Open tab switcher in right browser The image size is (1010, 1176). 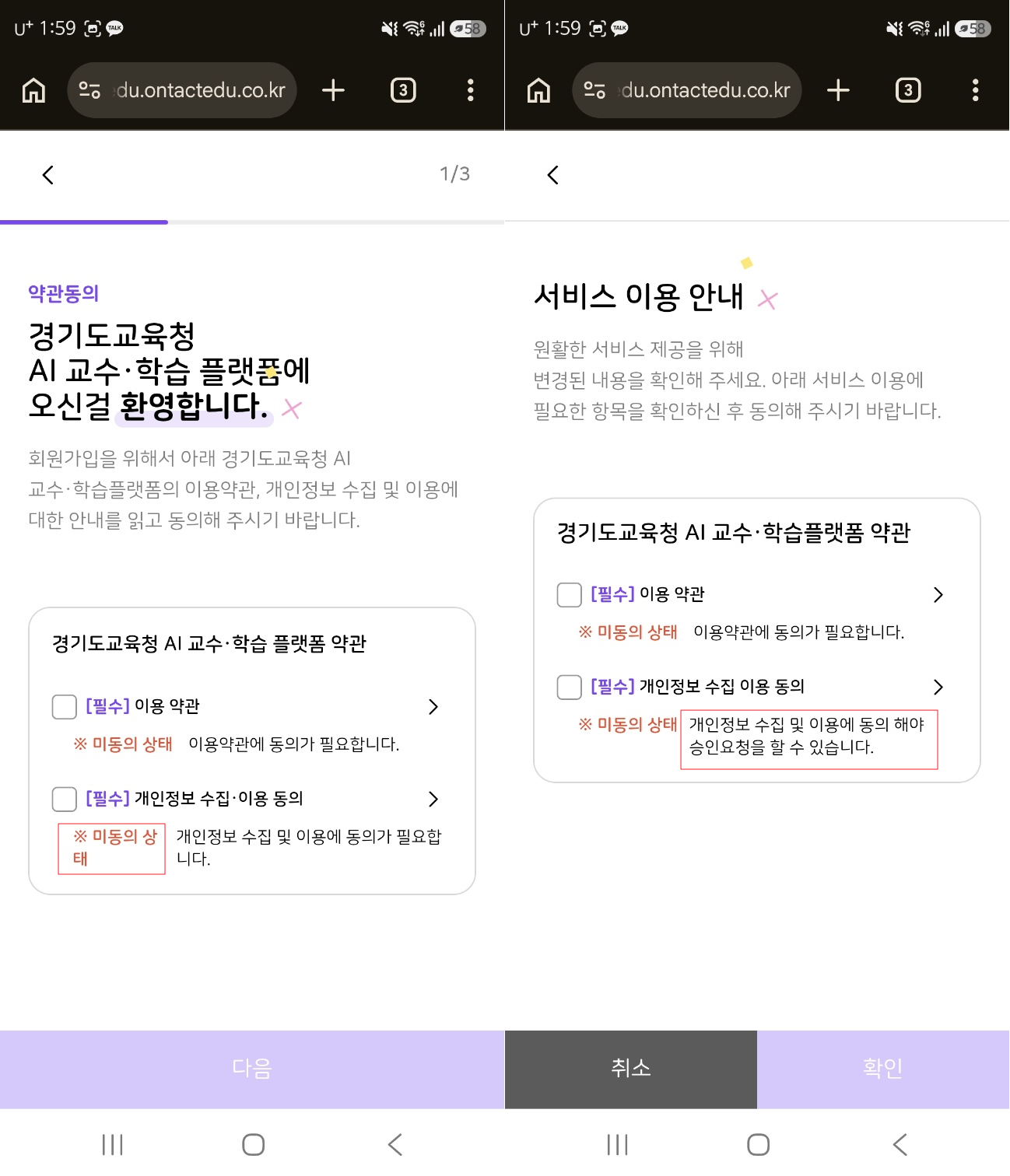[908, 90]
